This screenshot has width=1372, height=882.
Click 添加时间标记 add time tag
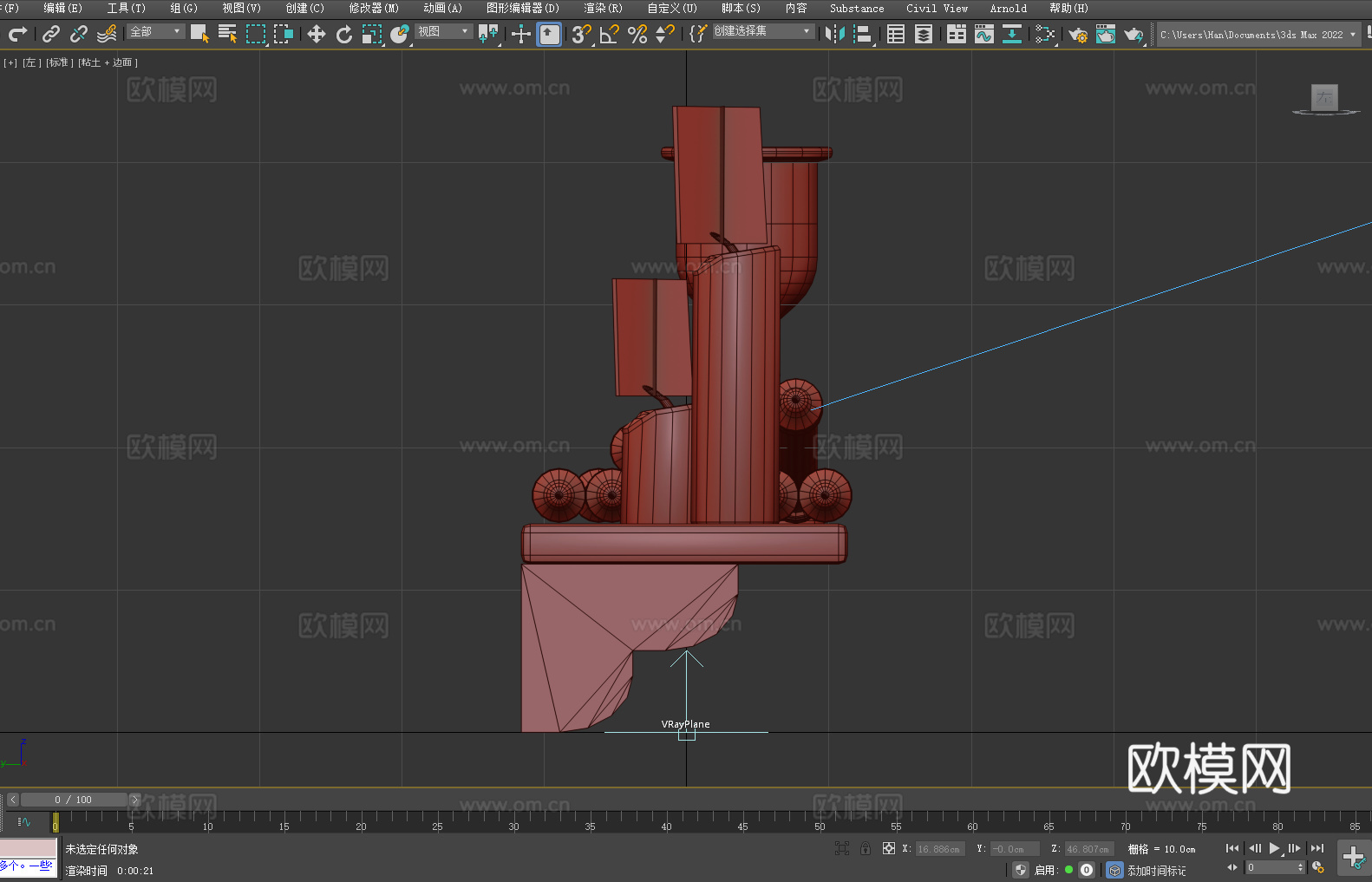[x=1156, y=871]
